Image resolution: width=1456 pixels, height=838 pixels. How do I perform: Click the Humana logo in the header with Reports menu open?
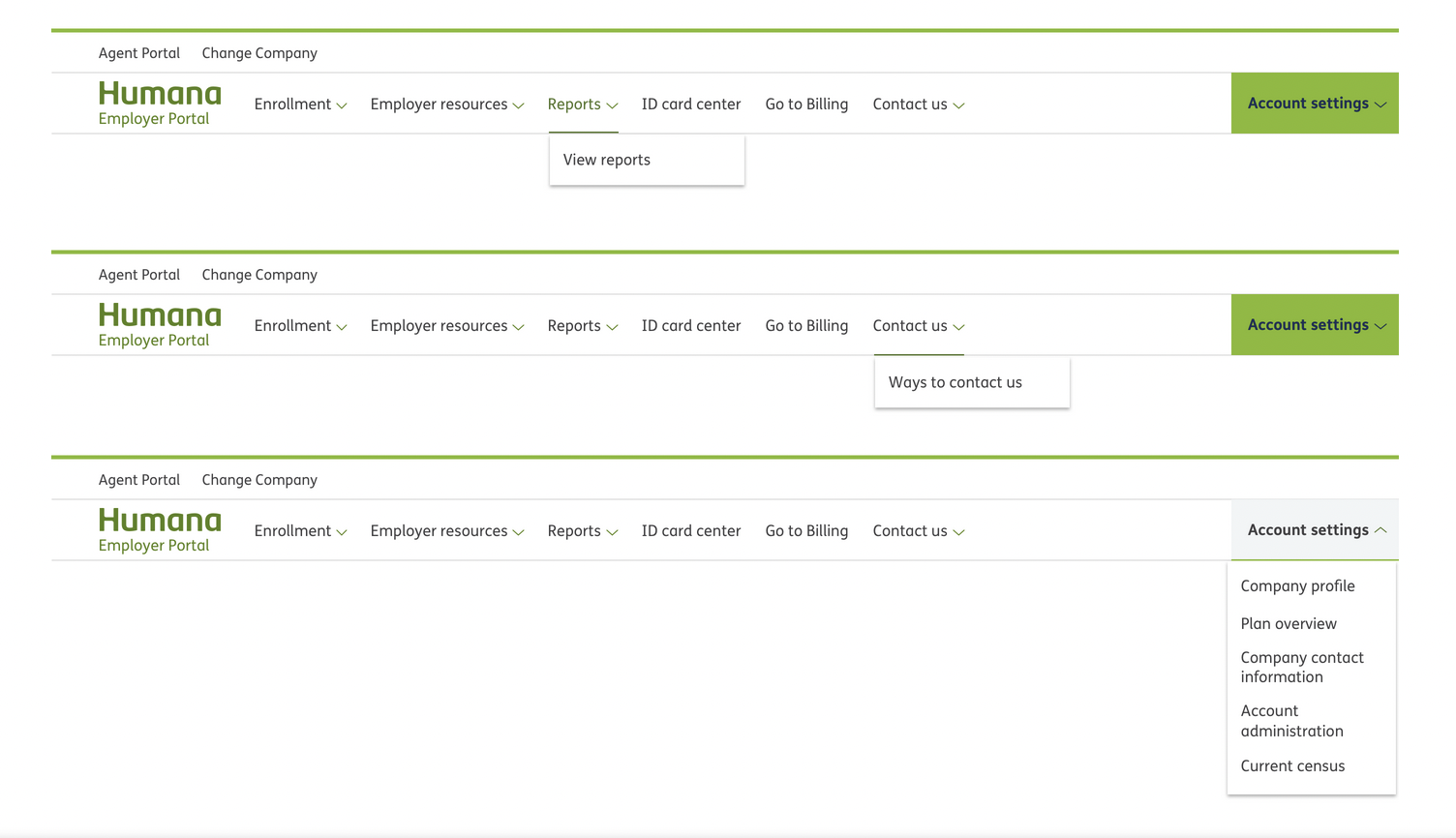(160, 95)
